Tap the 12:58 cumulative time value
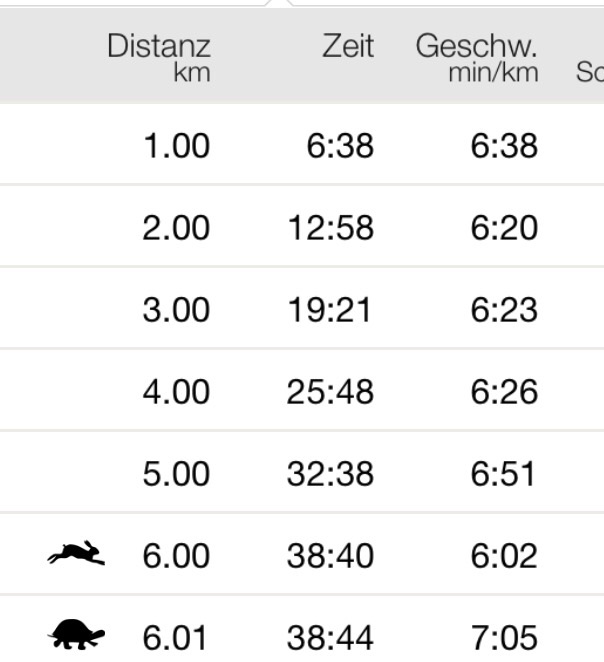Image resolution: width=604 pixels, height=662 pixels. [x=330, y=228]
